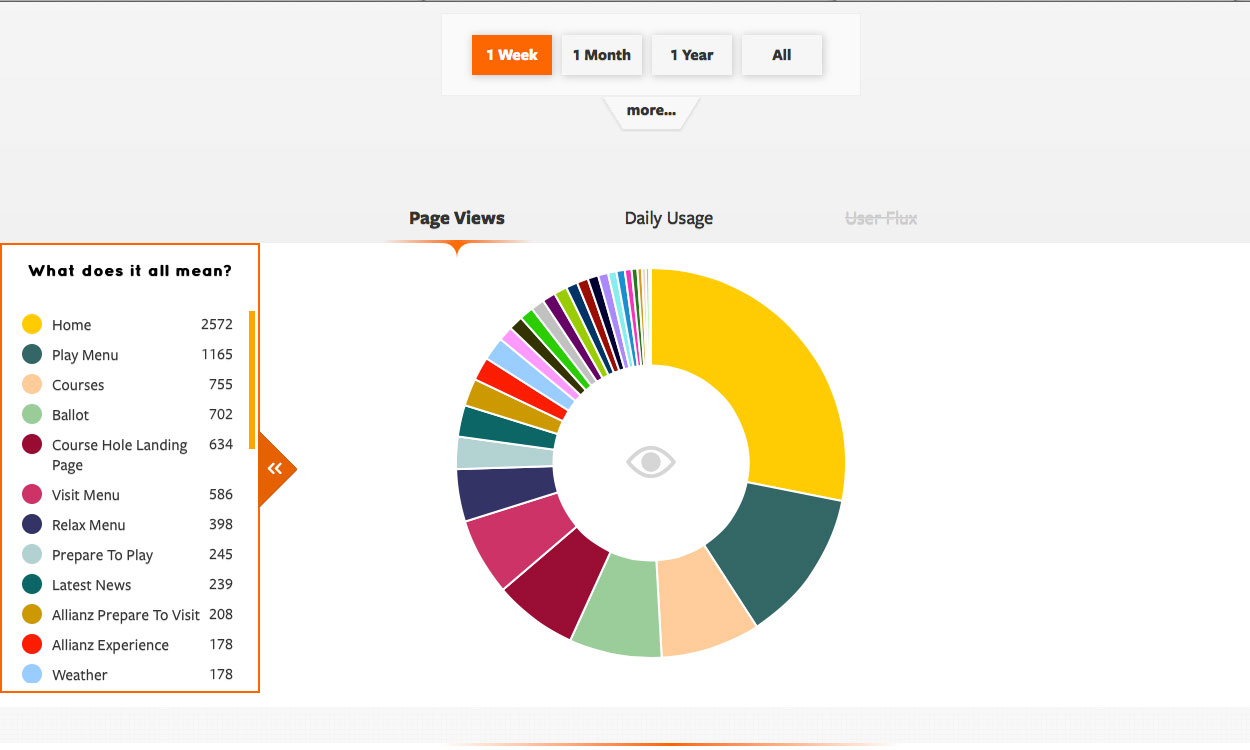Screen dimensions: 1250x750
Task: Click the red Allianz Experience legend dot
Action: [x=32, y=644]
